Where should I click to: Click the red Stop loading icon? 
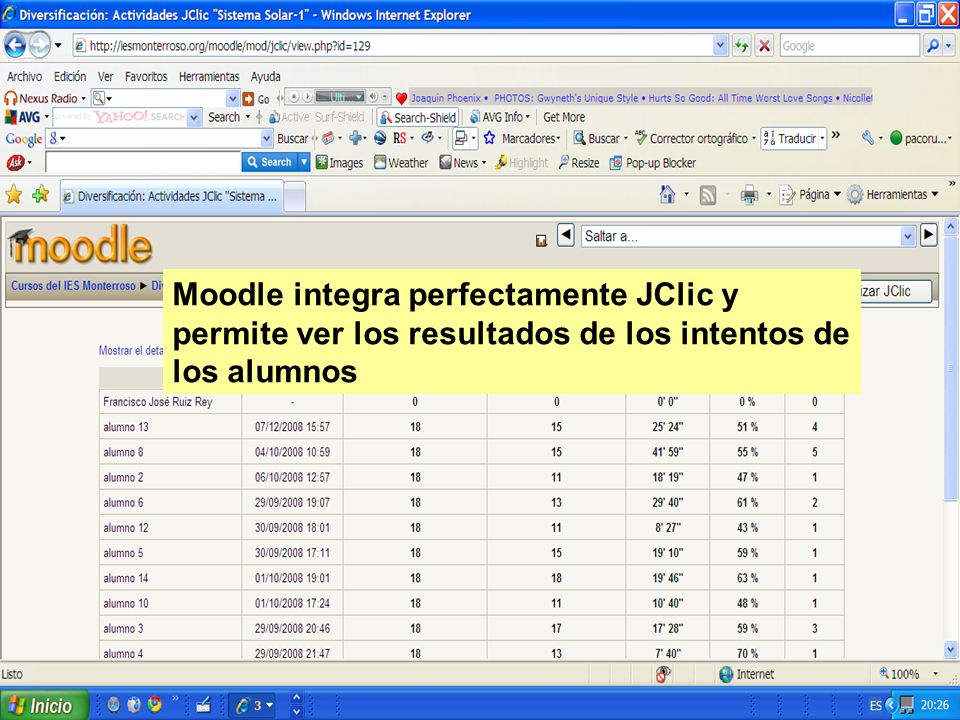pyautogui.click(x=764, y=46)
